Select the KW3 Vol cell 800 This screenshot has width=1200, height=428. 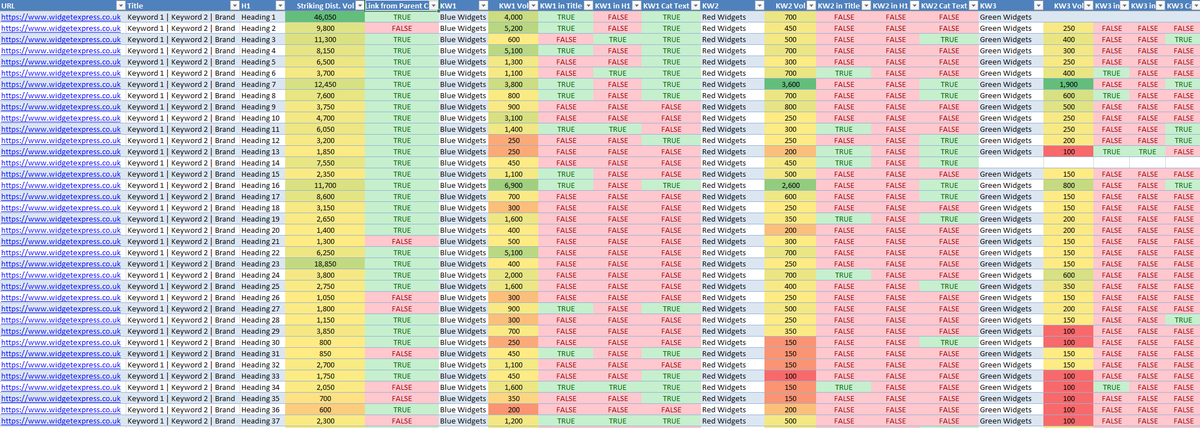tap(1069, 185)
